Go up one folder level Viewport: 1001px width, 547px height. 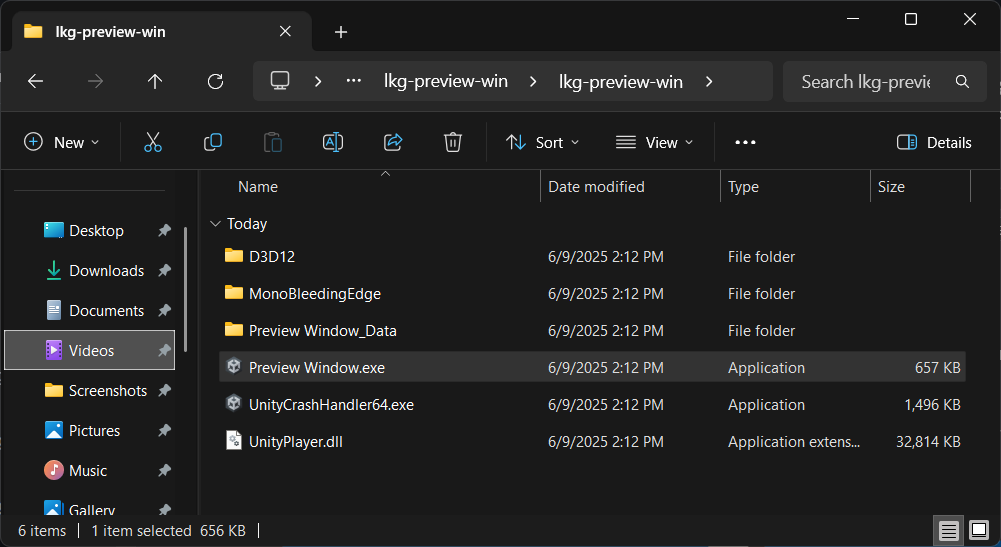[x=155, y=82]
